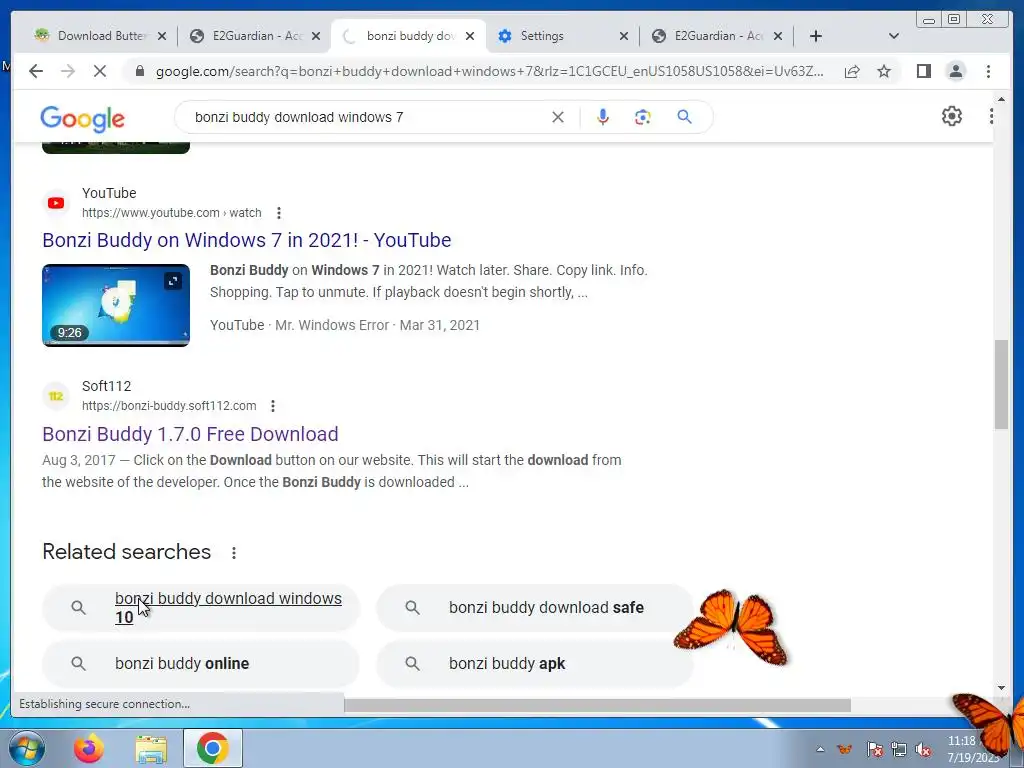The image size is (1024, 768).
Task: Start a voice search with the microphone
Action: [603, 117]
